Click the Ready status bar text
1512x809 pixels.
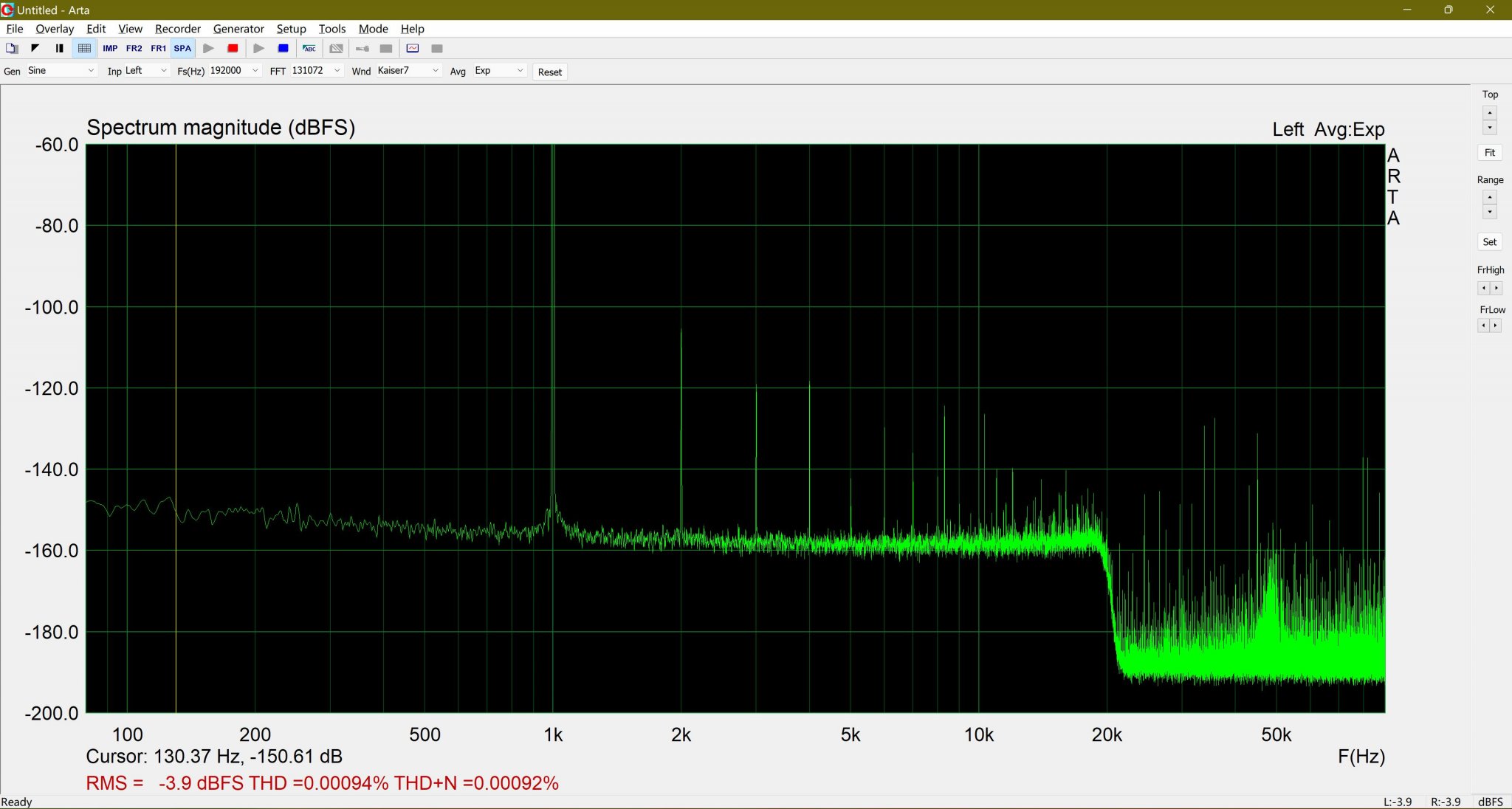[x=16, y=802]
